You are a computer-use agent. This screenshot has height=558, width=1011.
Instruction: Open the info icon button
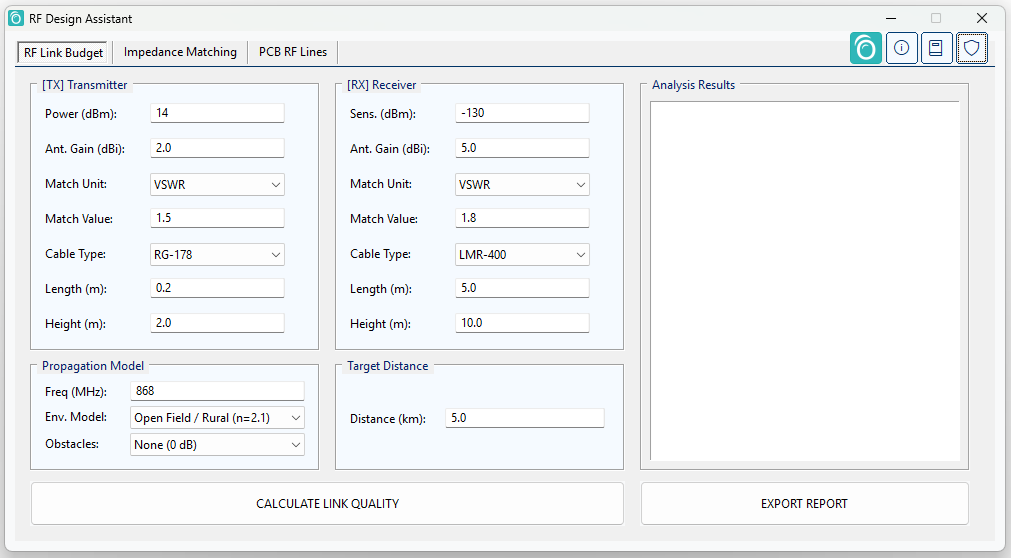tap(901, 48)
